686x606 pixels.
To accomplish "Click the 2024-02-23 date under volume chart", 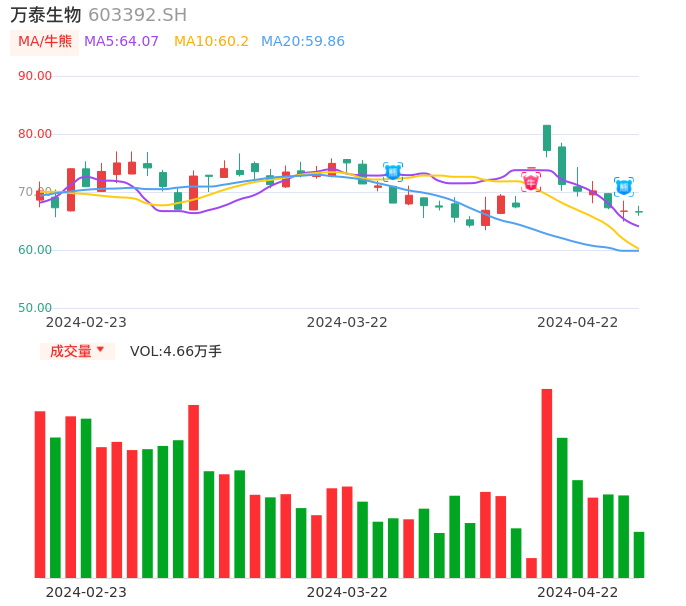I will tap(86, 592).
